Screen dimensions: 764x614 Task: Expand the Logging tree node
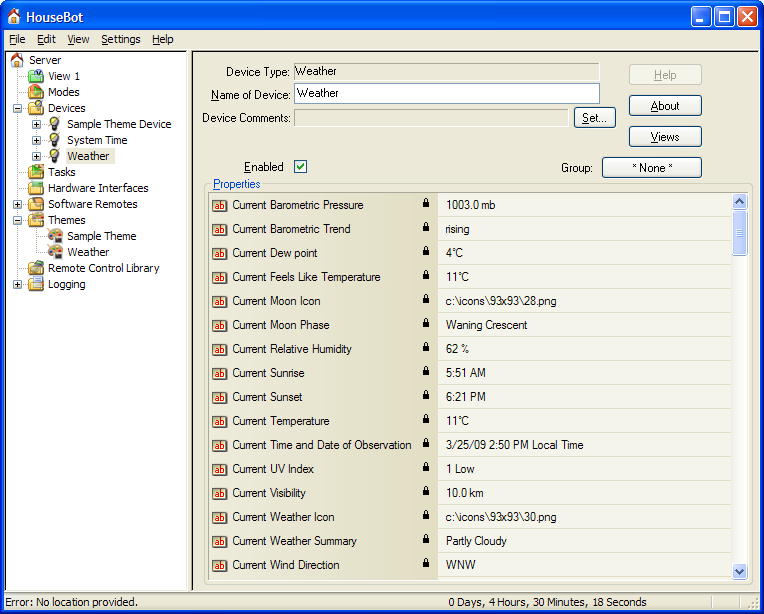point(18,285)
